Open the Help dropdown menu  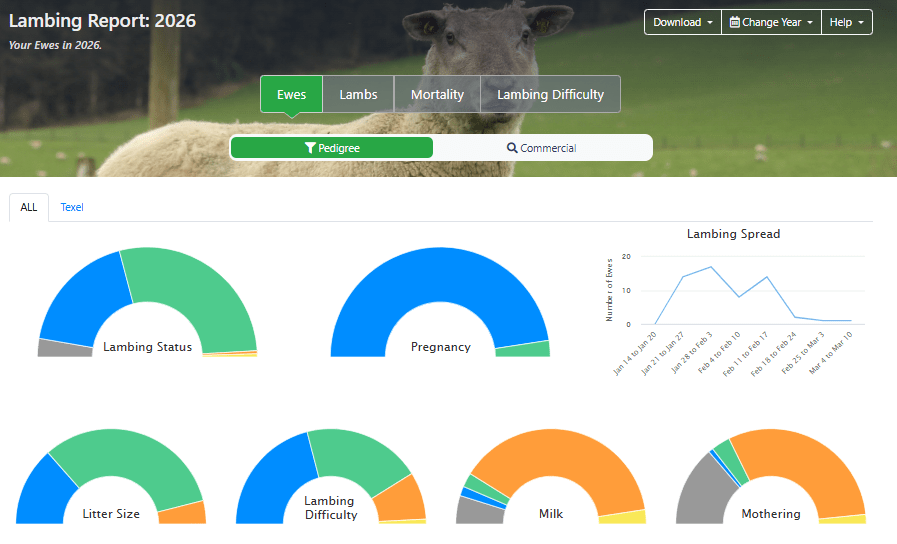(847, 22)
